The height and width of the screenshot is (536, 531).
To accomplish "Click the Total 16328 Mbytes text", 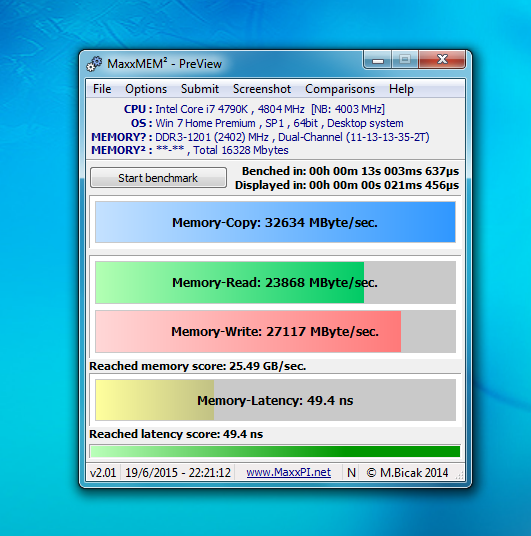I will coord(241,150).
